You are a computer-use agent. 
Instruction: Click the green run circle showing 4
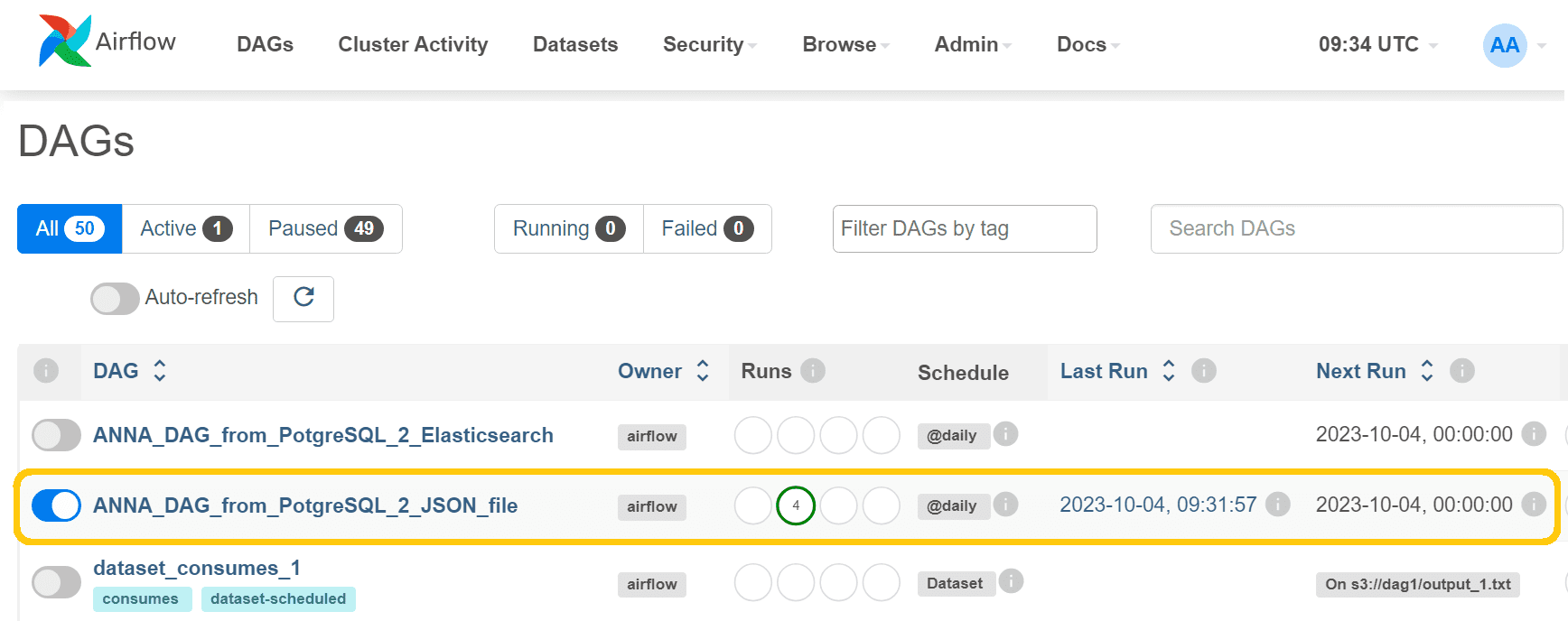796,505
